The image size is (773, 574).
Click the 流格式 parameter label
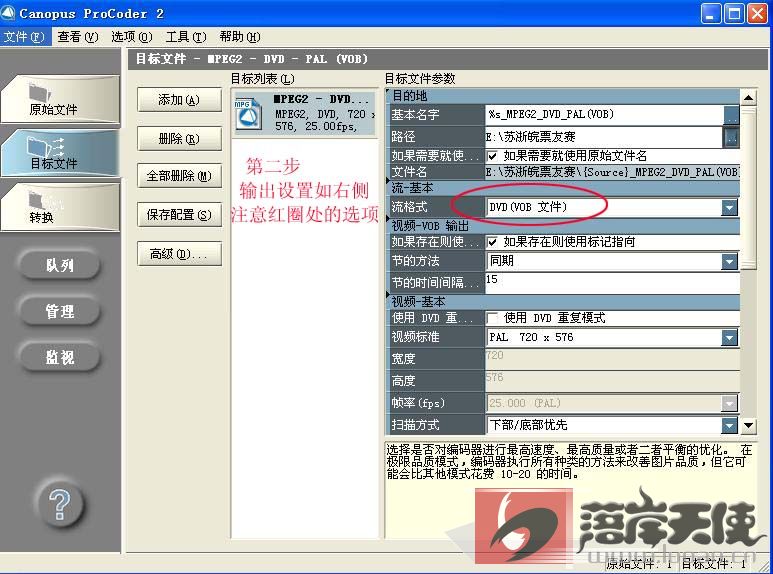409,207
